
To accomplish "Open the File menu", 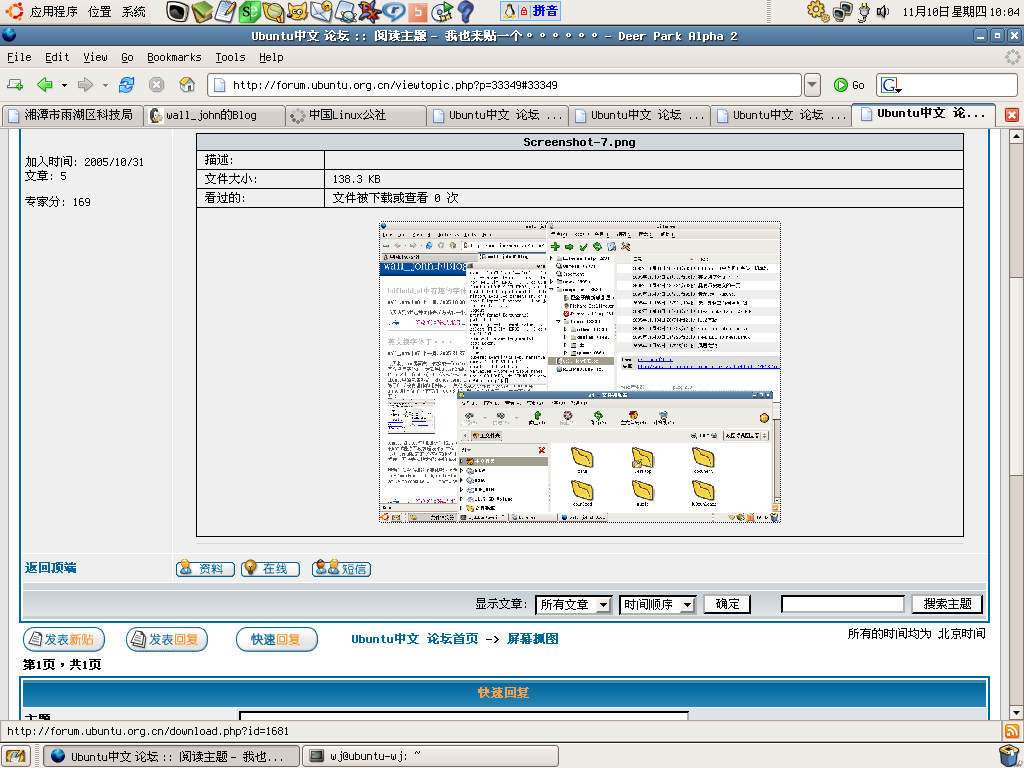I will [19, 57].
